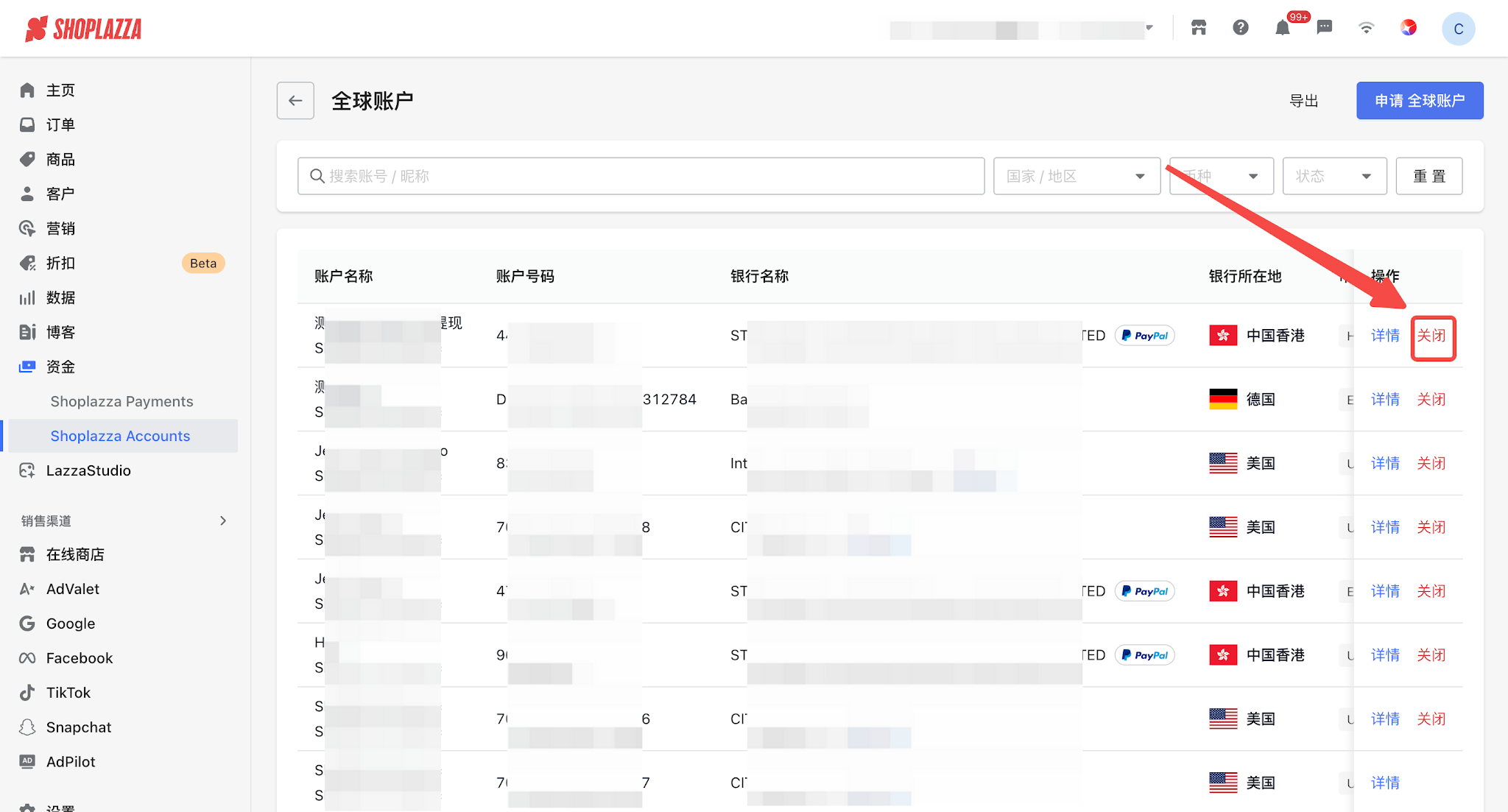The image size is (1508, 812).
Task: Click the 主页 home icon in sidebar
Action: [27, 90]
